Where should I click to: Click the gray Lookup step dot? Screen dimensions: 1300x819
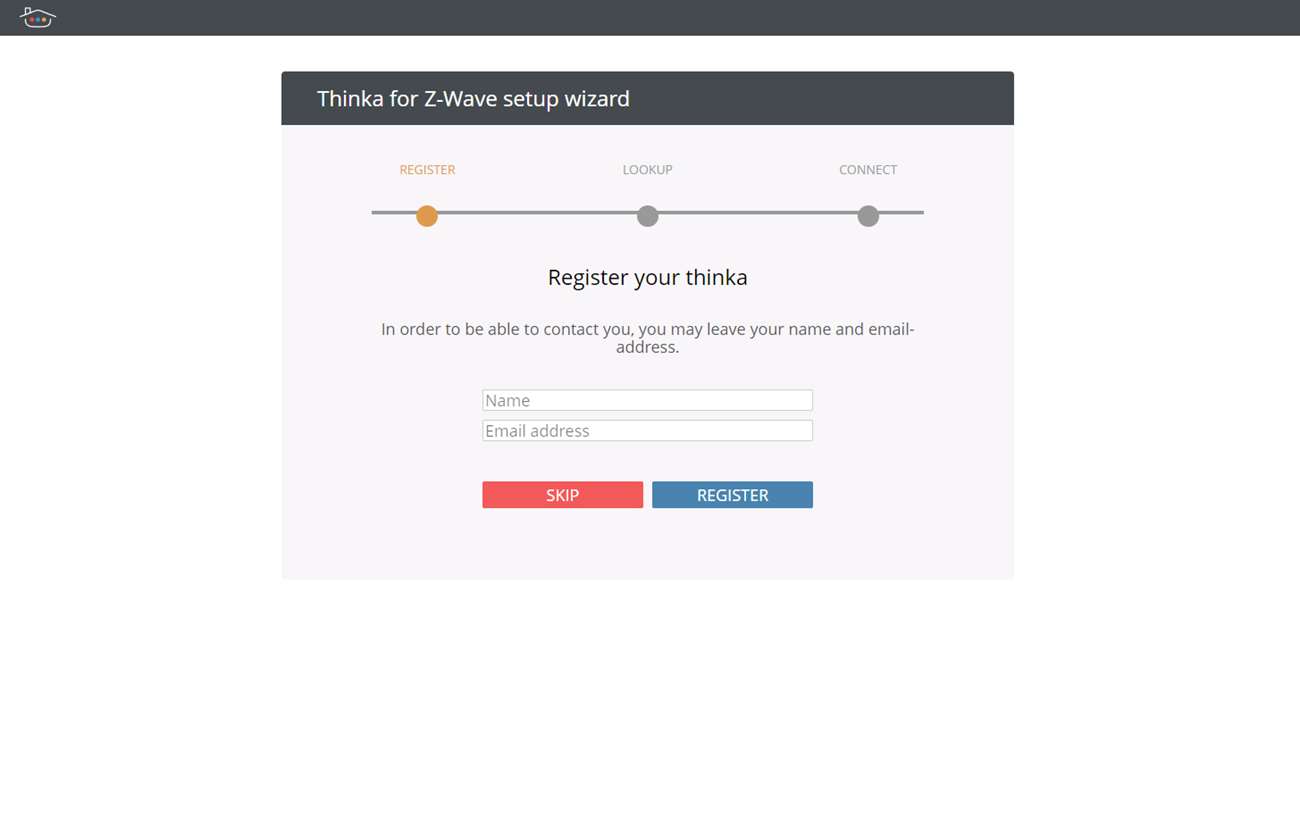648,216
